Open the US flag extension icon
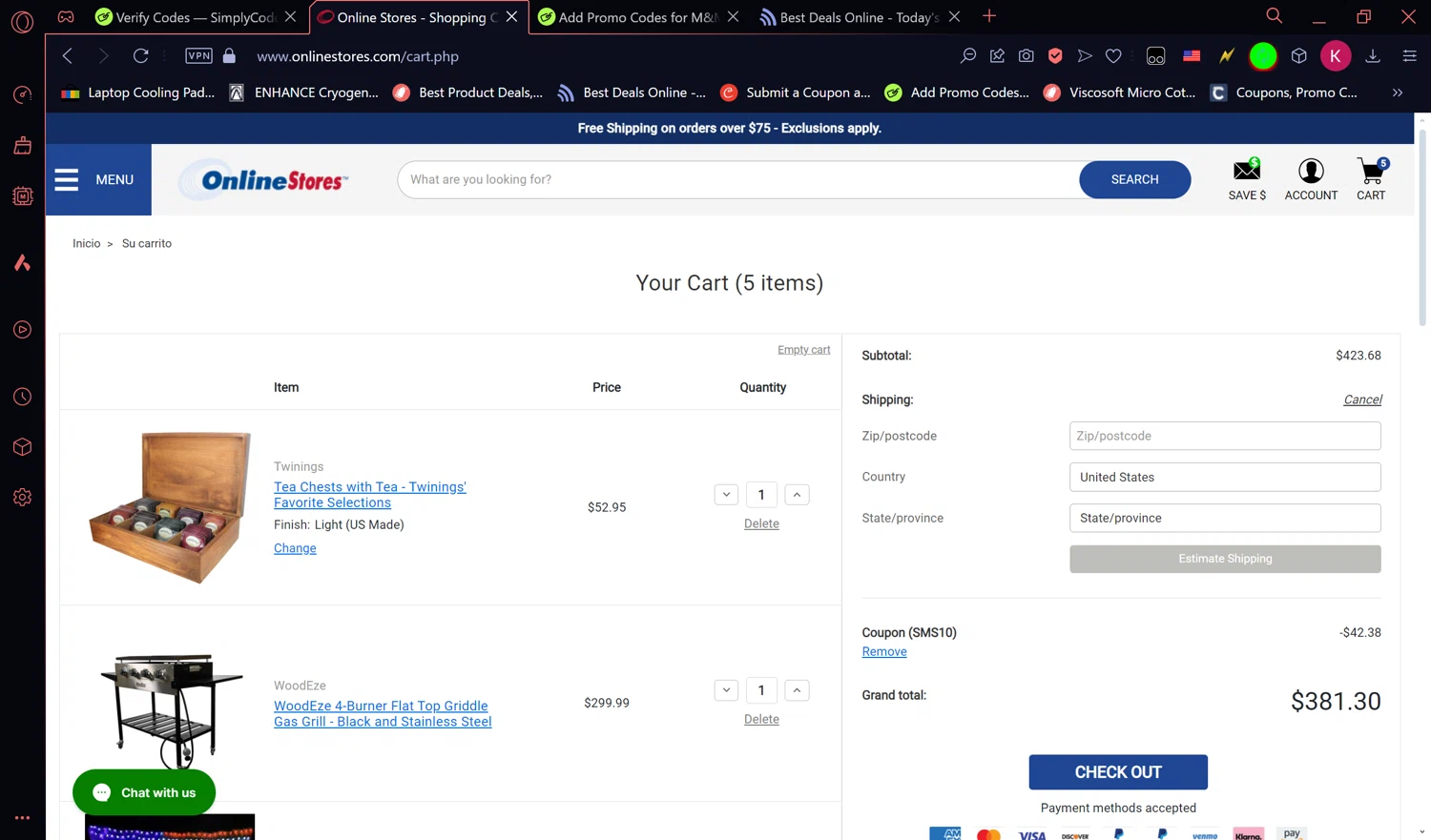1431x840 pixels. [x=1192, y=56]
